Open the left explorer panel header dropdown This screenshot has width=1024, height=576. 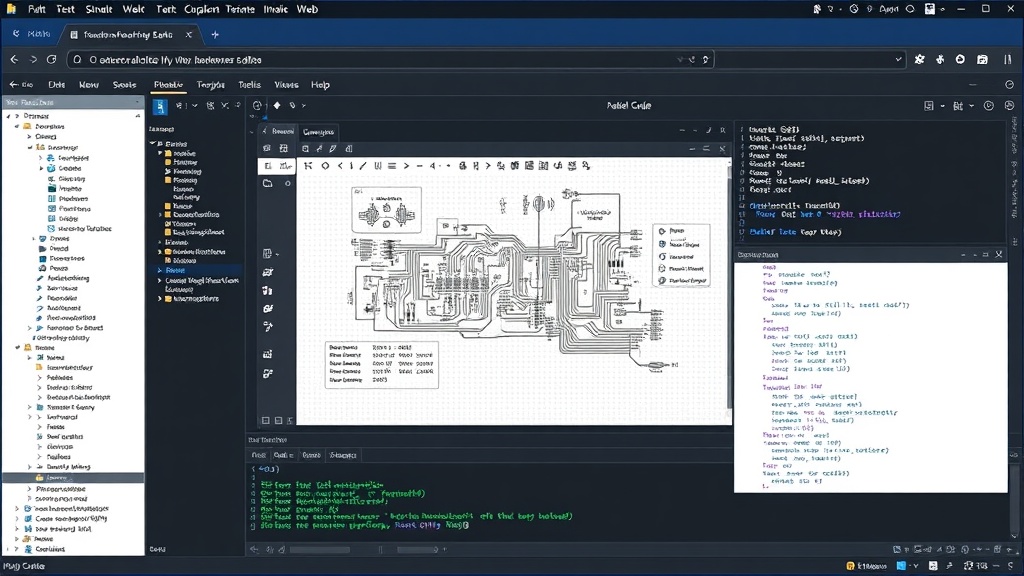[137, 103]
